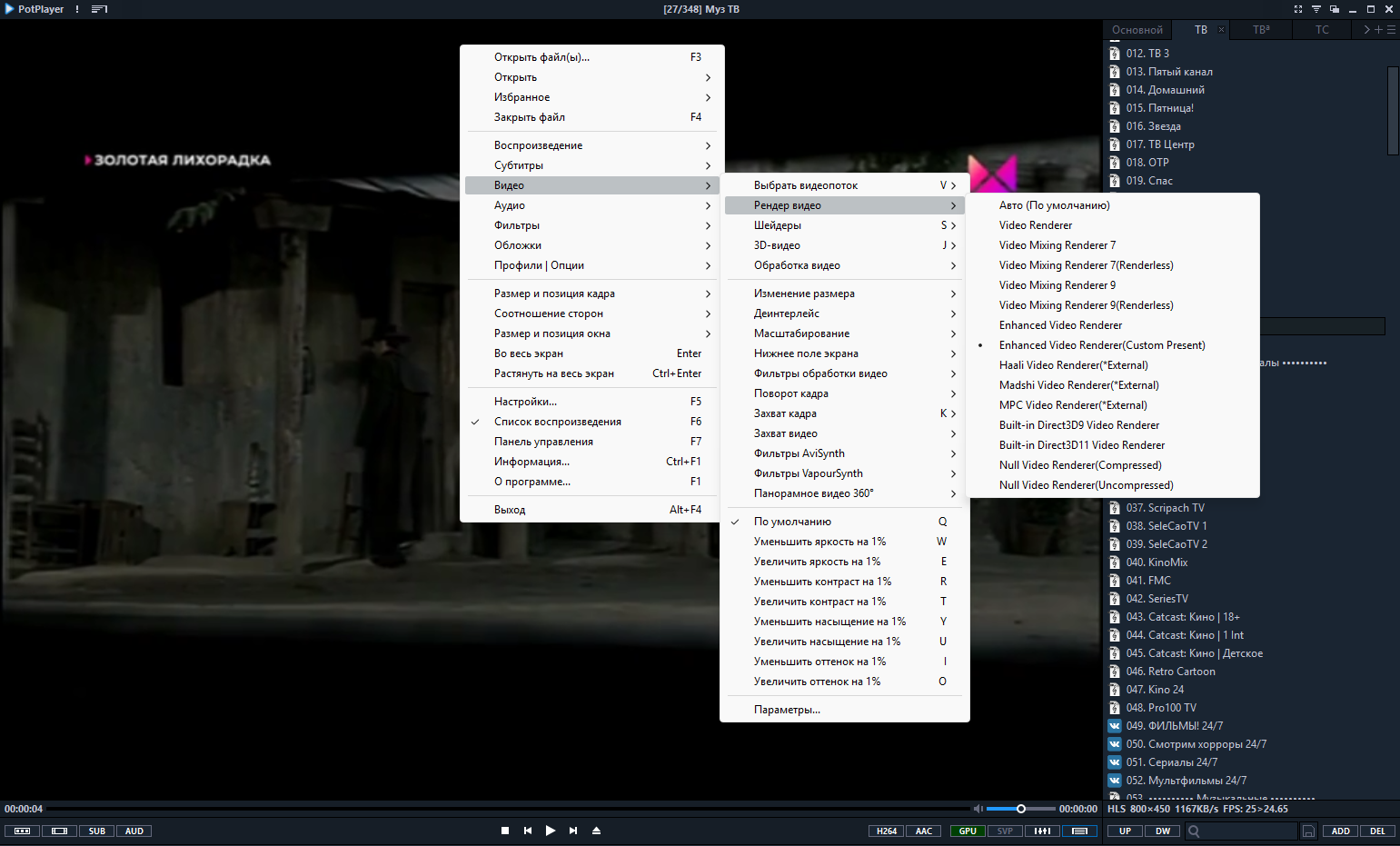
Task: Skip to the next track
Action: [573, 831]
